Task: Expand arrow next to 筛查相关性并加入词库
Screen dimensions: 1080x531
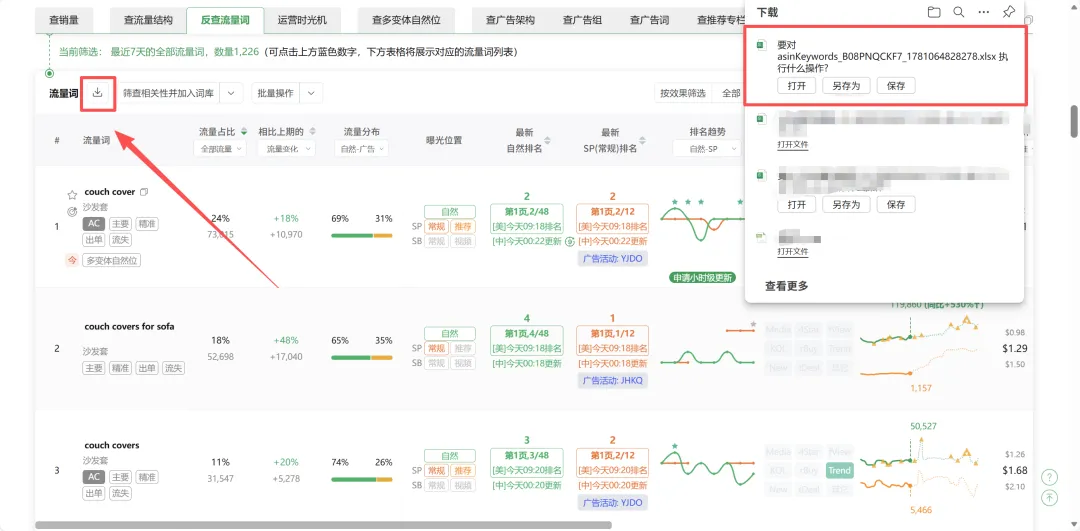Action: [231, 93]
